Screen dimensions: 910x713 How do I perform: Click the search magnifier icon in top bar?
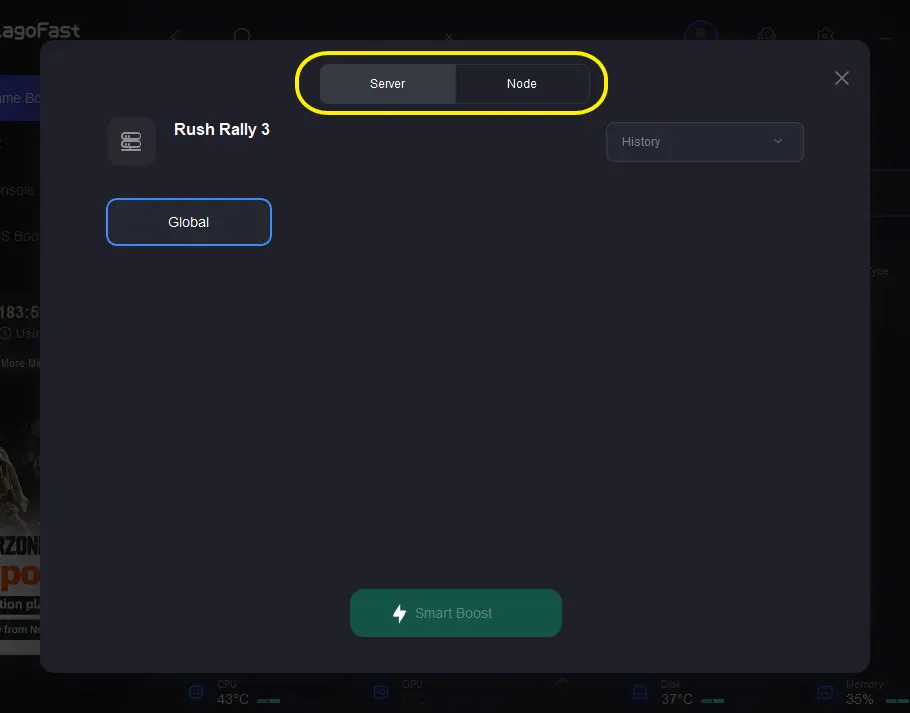point(242,36)
